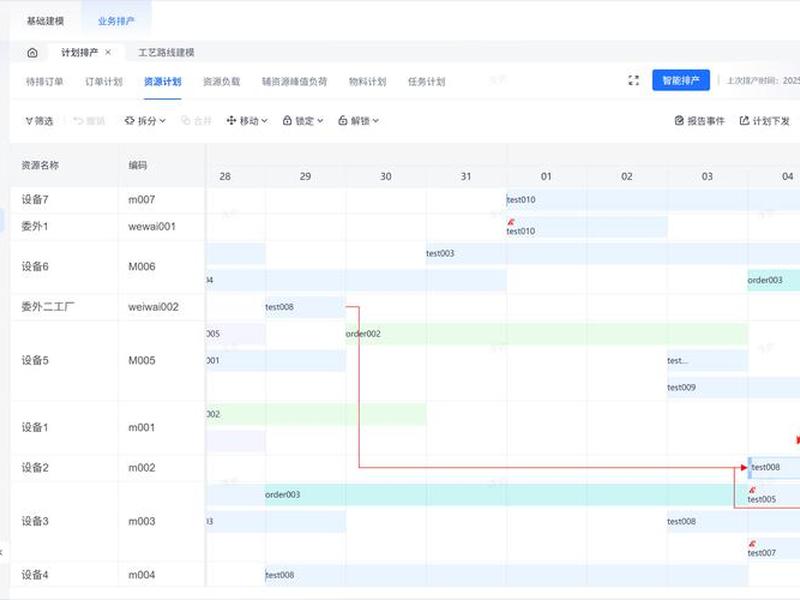Screen dimensions: 800x600
Task: Switch to 基础建模 top menu
Action: coord(45,21)
